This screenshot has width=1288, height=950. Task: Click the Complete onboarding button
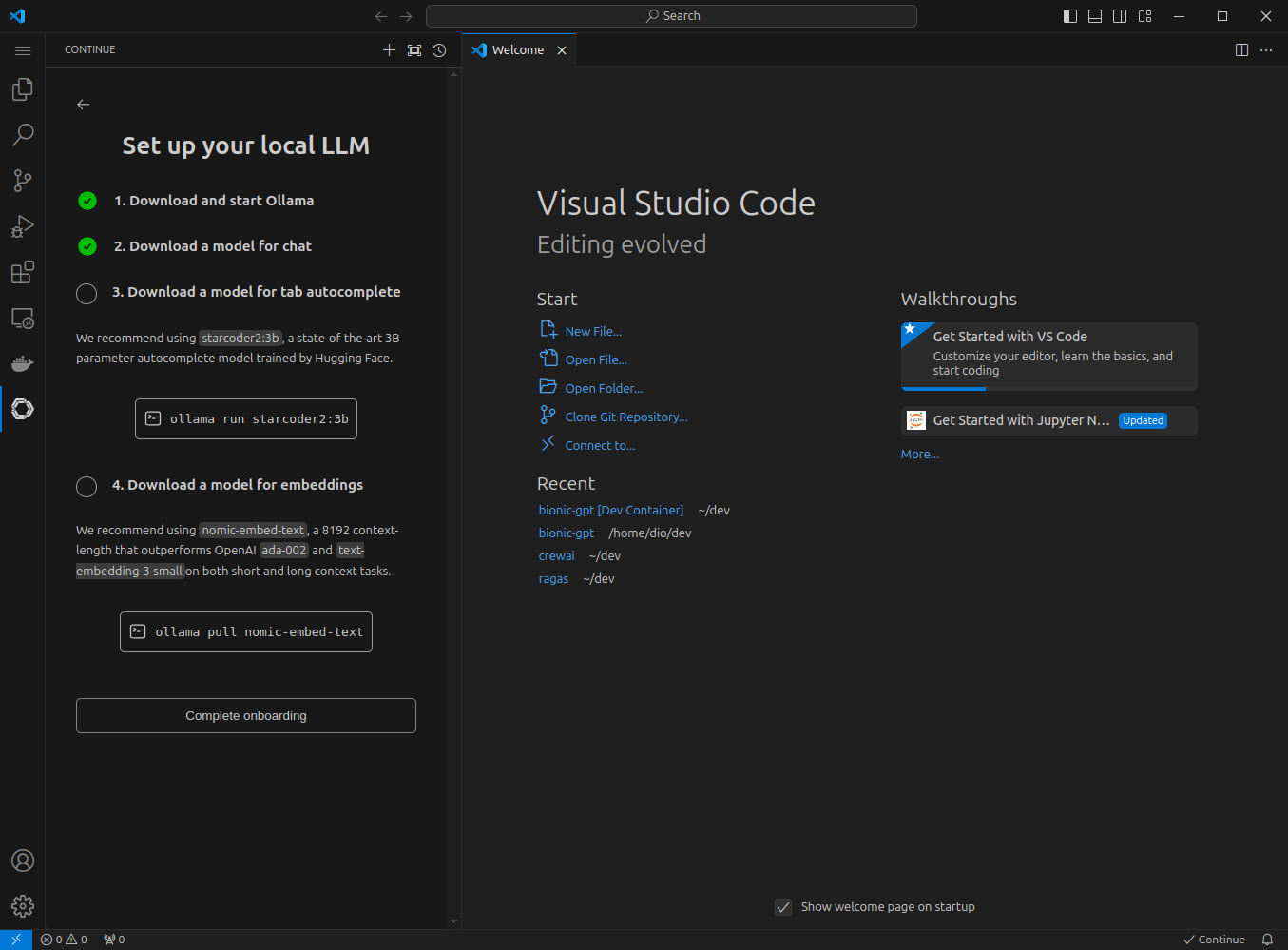(246, 716)
